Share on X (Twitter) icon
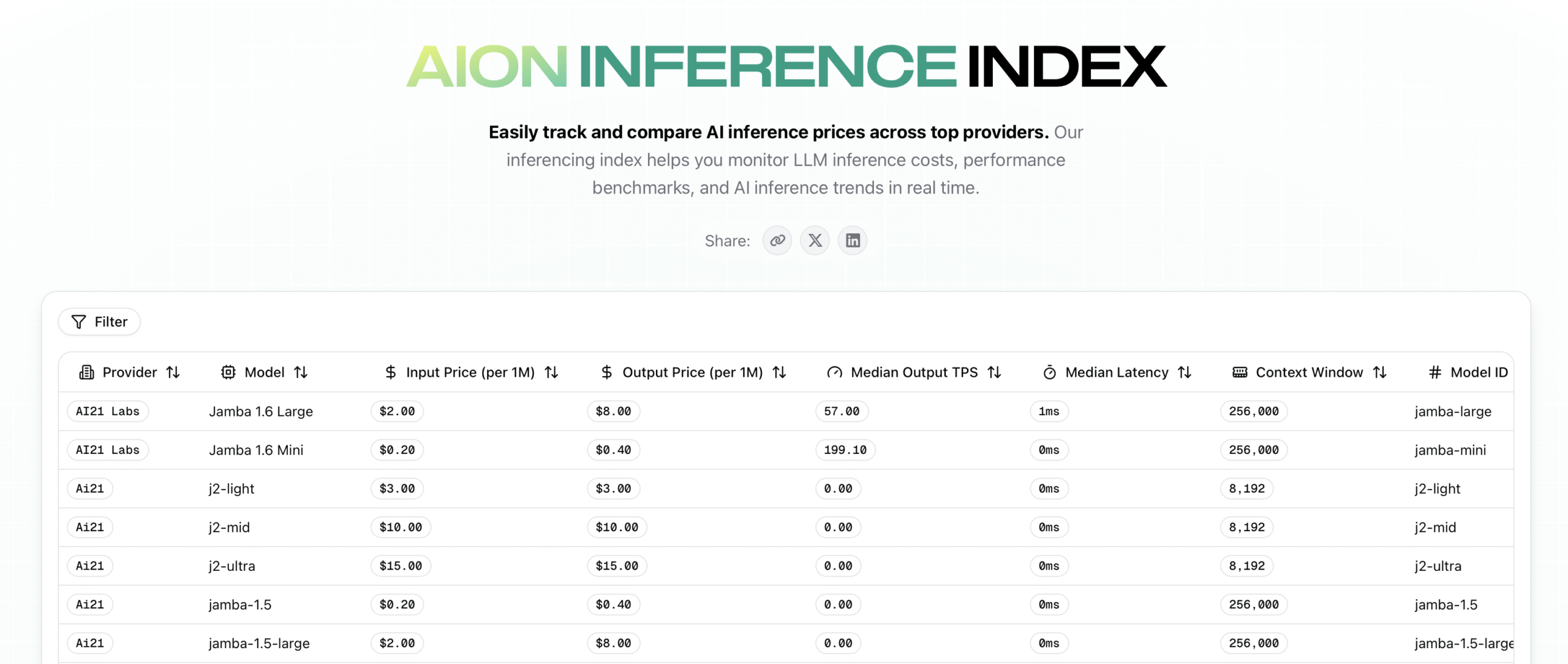This screenshot has height=664, width=1568. point(815,240)
